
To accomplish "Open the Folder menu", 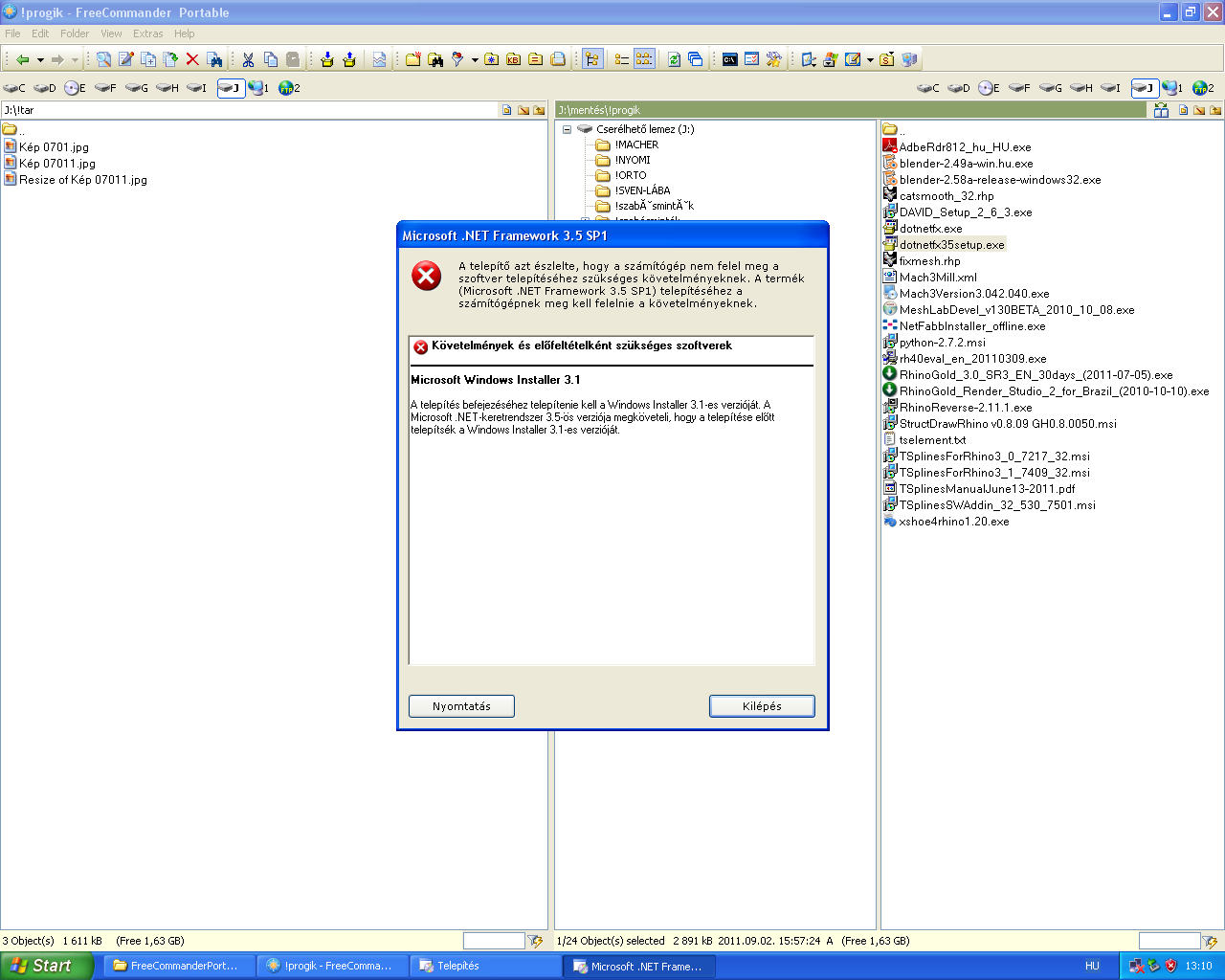I will pyautogui.click(x=75, y=33).
